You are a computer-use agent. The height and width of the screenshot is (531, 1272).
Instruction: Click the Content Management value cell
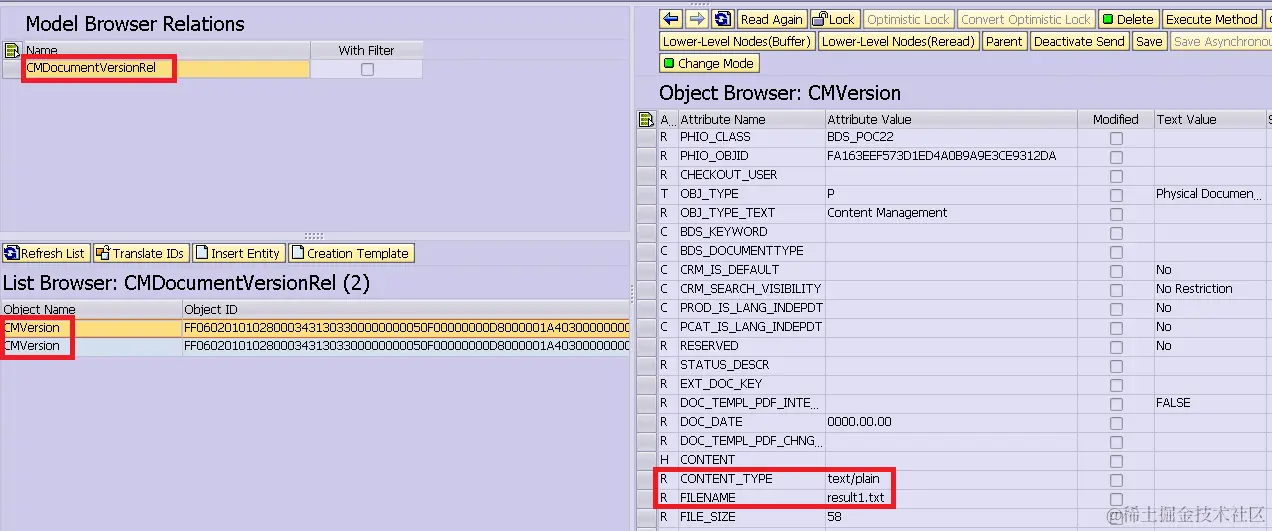887,213
